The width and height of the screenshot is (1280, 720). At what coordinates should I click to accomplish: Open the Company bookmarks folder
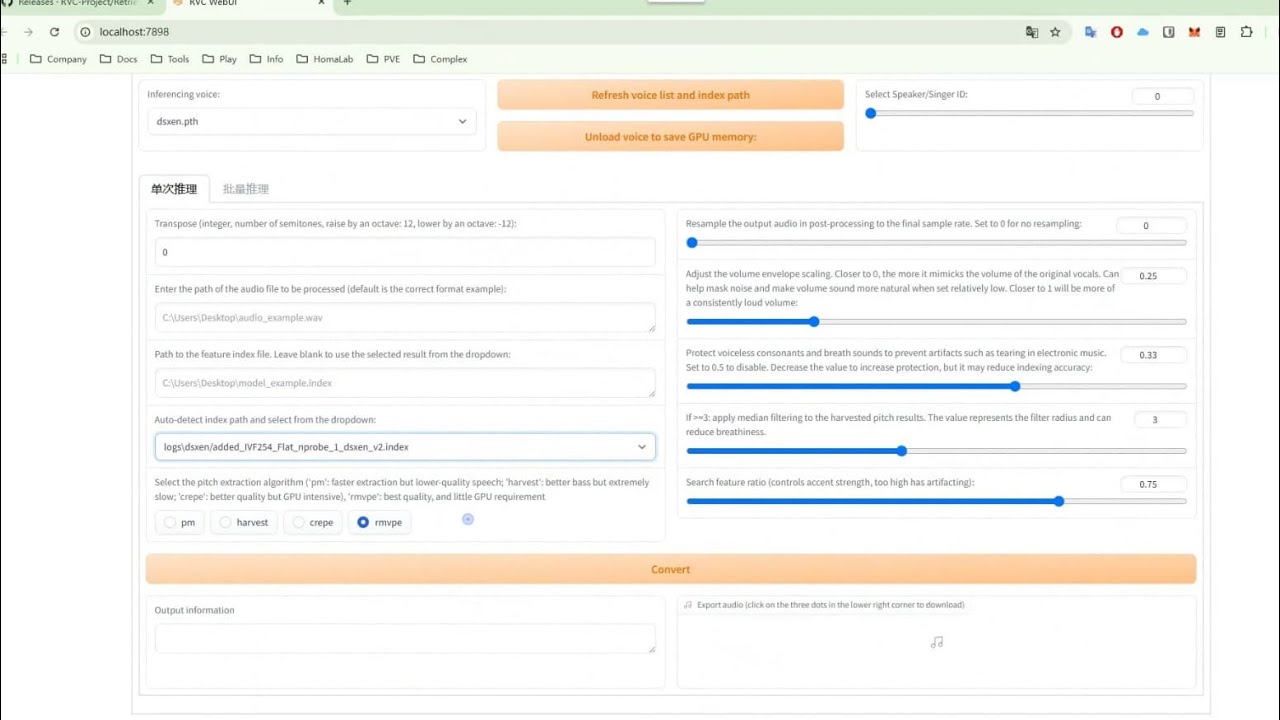pos(58,59)
